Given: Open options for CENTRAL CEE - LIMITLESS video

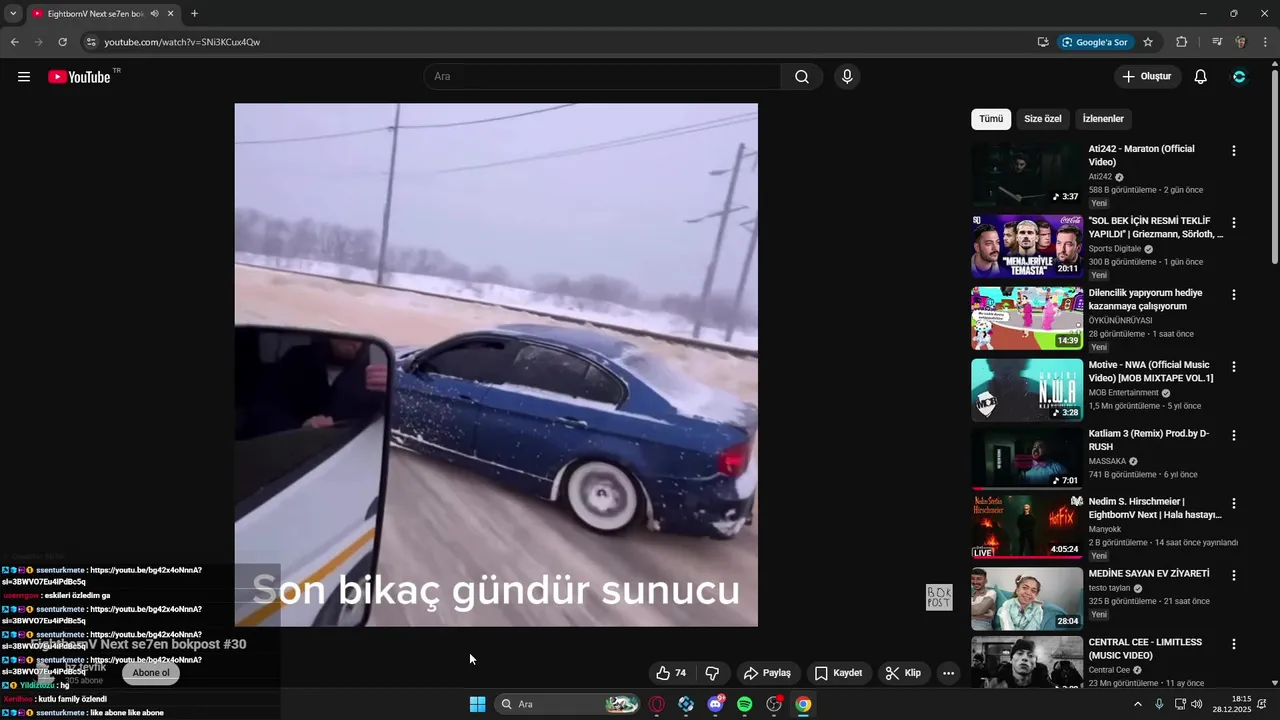Looking at the screenshot, I should pyautogui.click(x=1233, y=644).
